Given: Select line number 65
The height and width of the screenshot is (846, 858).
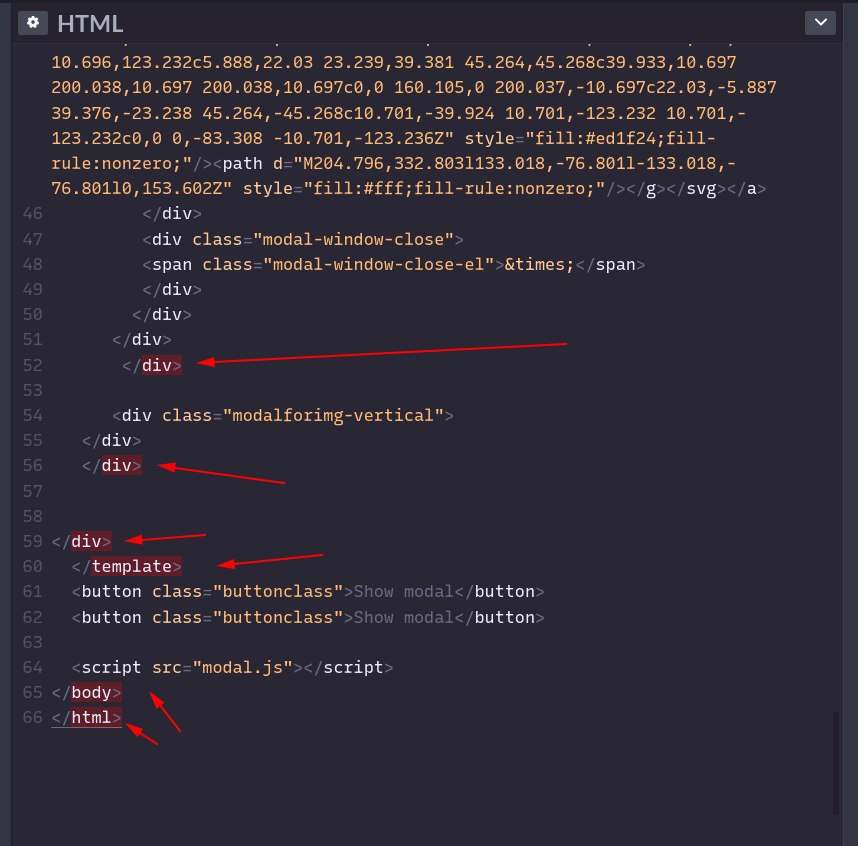Looking at the screenshot, I should pos(32,692).
